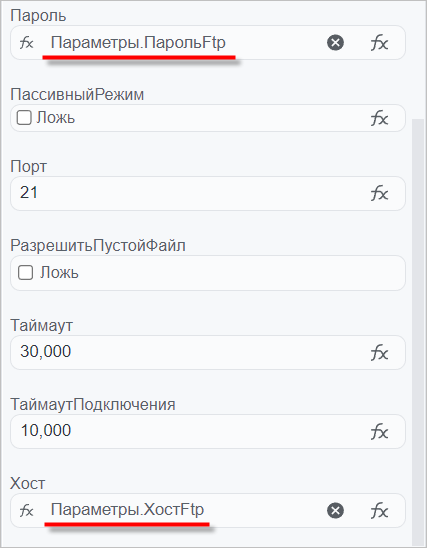Screen dimensions: 427x548
Task: Click the Ложь label under ПассивныйРежим
Action: tap(56, 118)
